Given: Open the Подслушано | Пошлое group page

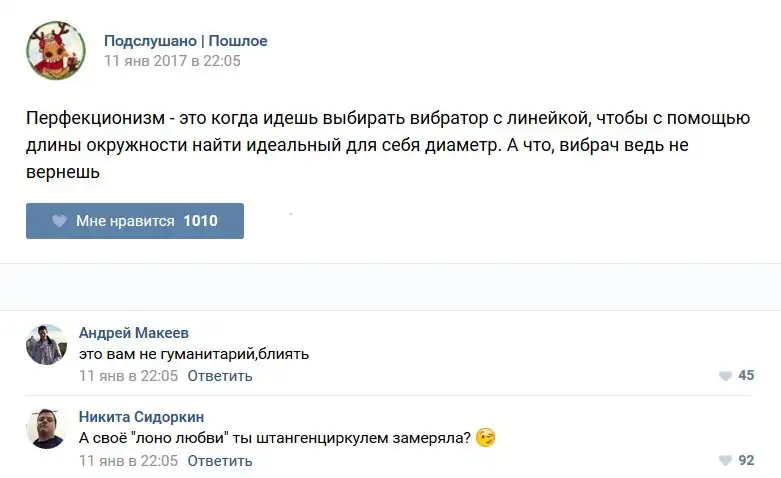Looking at the screenshot, I should pyautogui.click(x=185, y=41).
